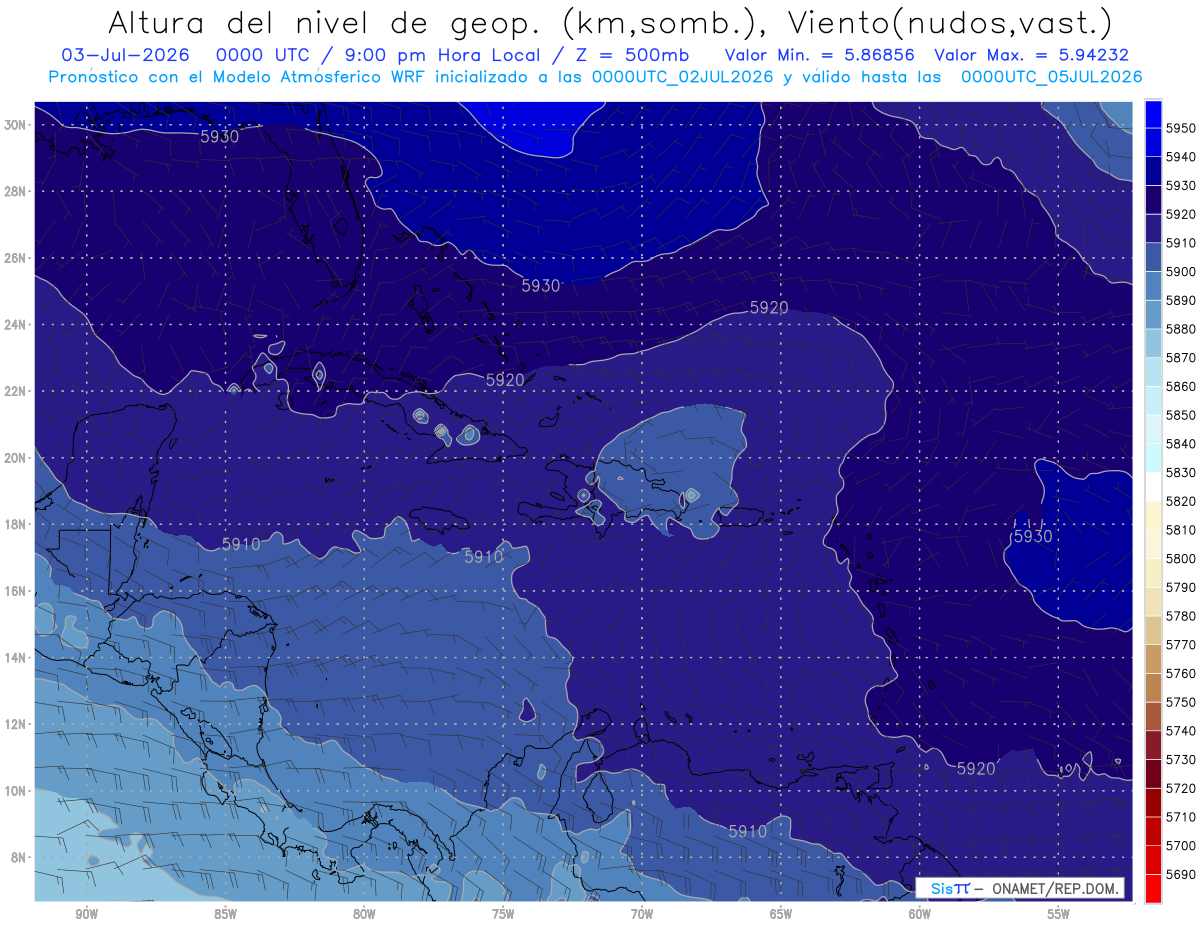Click the 5910 contour label near 17N, 85W
1200x927 pixels.
click(x=241, y=544)
